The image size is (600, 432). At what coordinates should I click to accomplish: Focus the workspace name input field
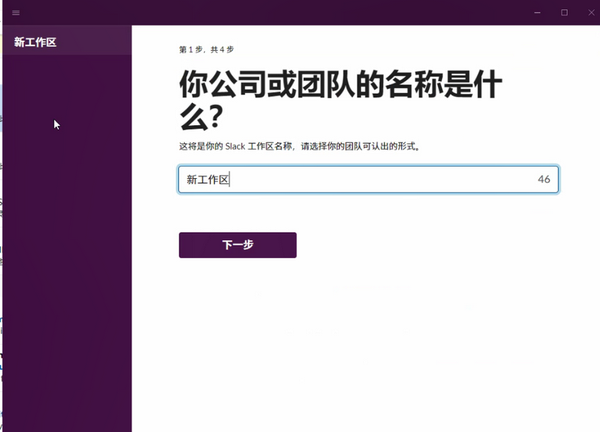(368, 179)
